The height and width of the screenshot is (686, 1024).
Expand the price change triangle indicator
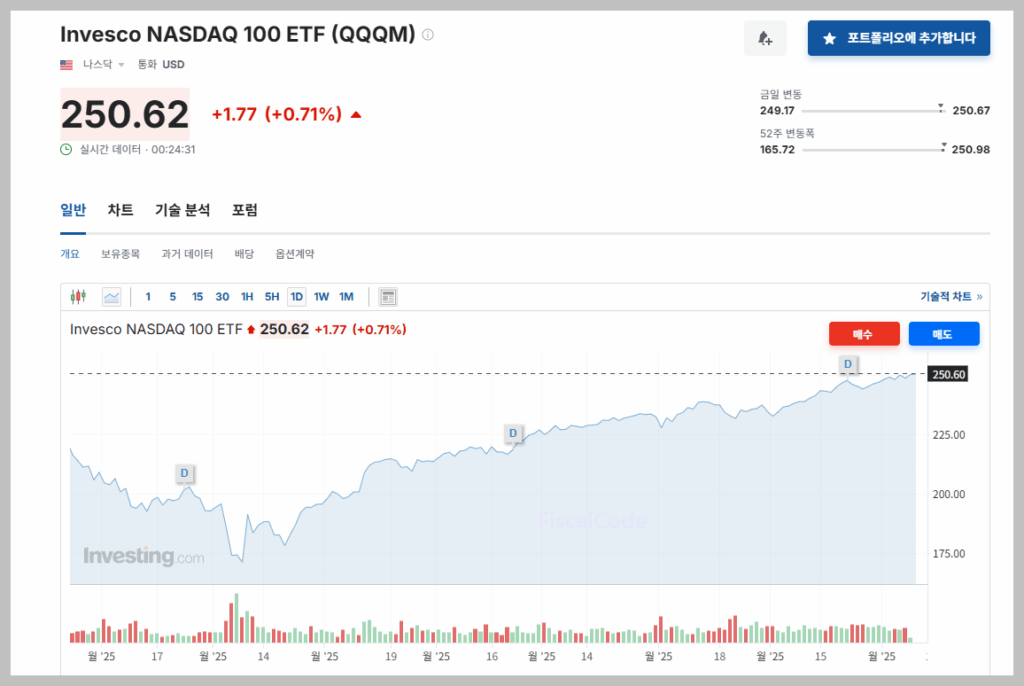(x=356, y=113)
